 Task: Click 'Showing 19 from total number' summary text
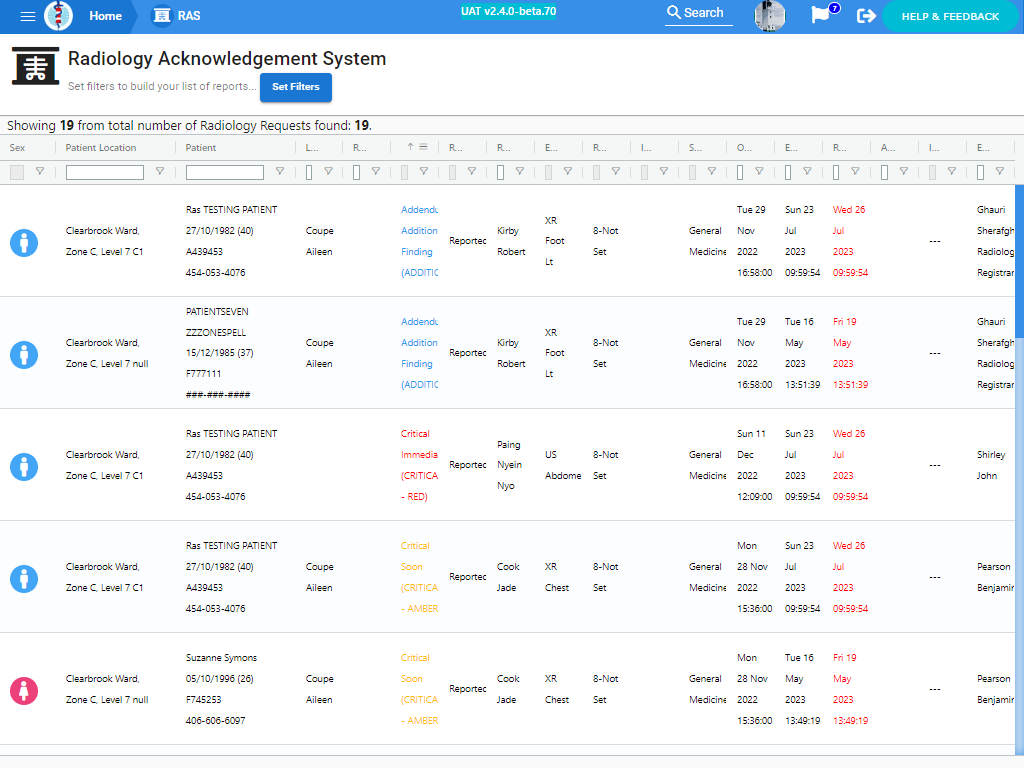189,125
